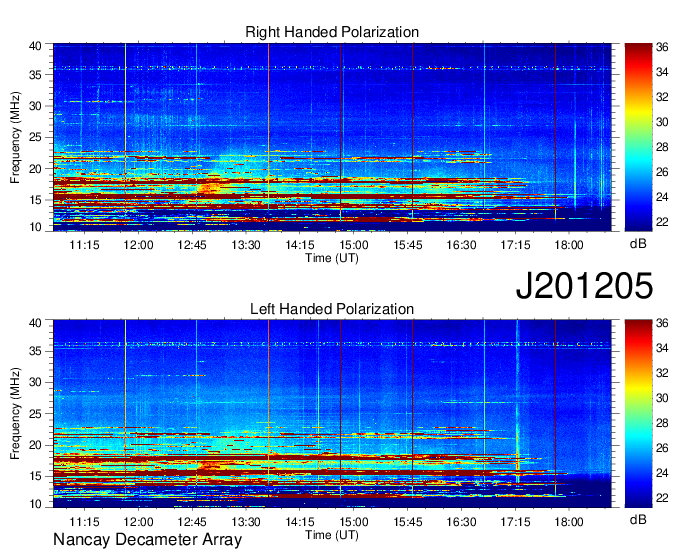The image size is (680, 552).
Task: Click "36" on Left Handed color bar scale
Action: click(662, 323)
